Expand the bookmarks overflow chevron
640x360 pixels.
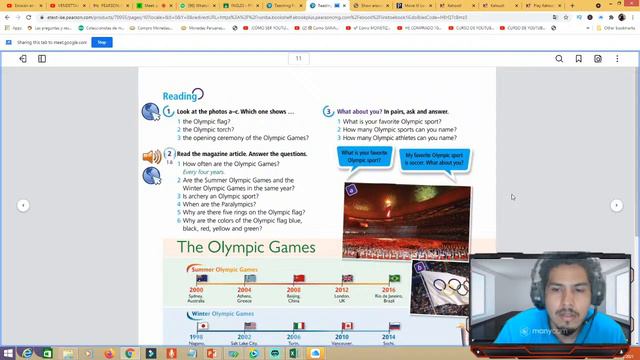point(588,28)
